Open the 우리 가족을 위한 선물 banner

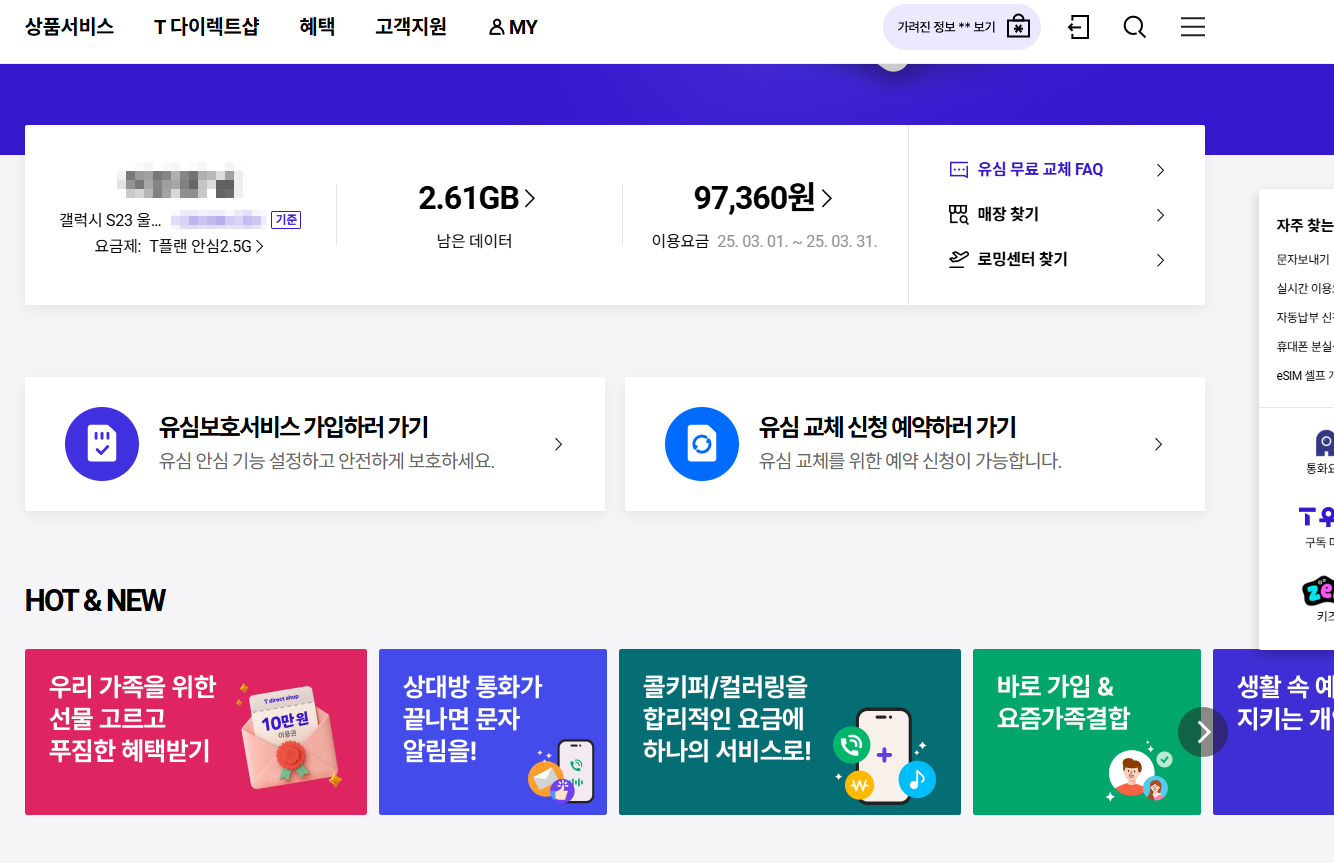196,732
